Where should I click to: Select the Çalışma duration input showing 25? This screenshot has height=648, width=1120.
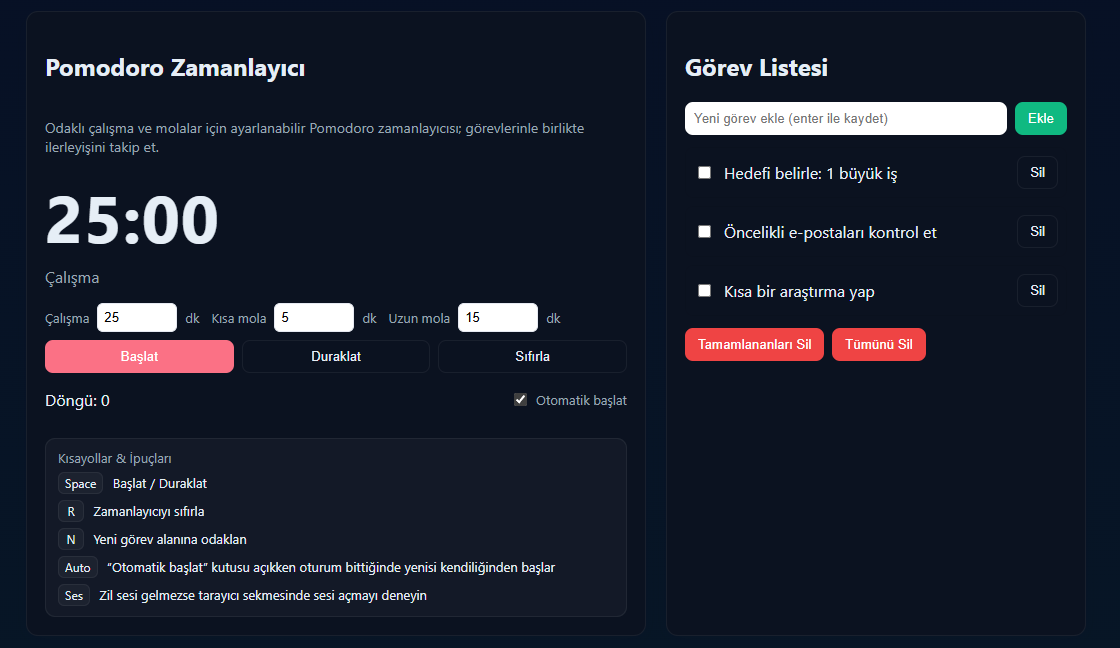[137, 317]
